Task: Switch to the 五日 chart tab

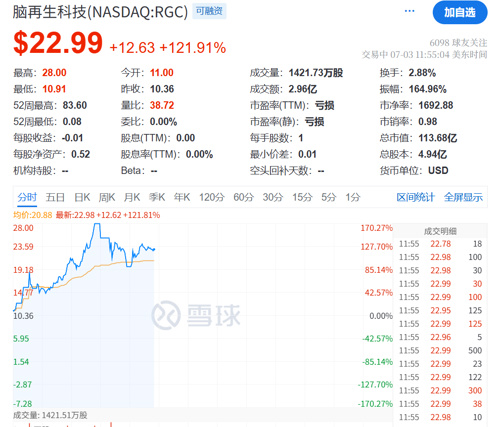Action: [x=55, y=197]
